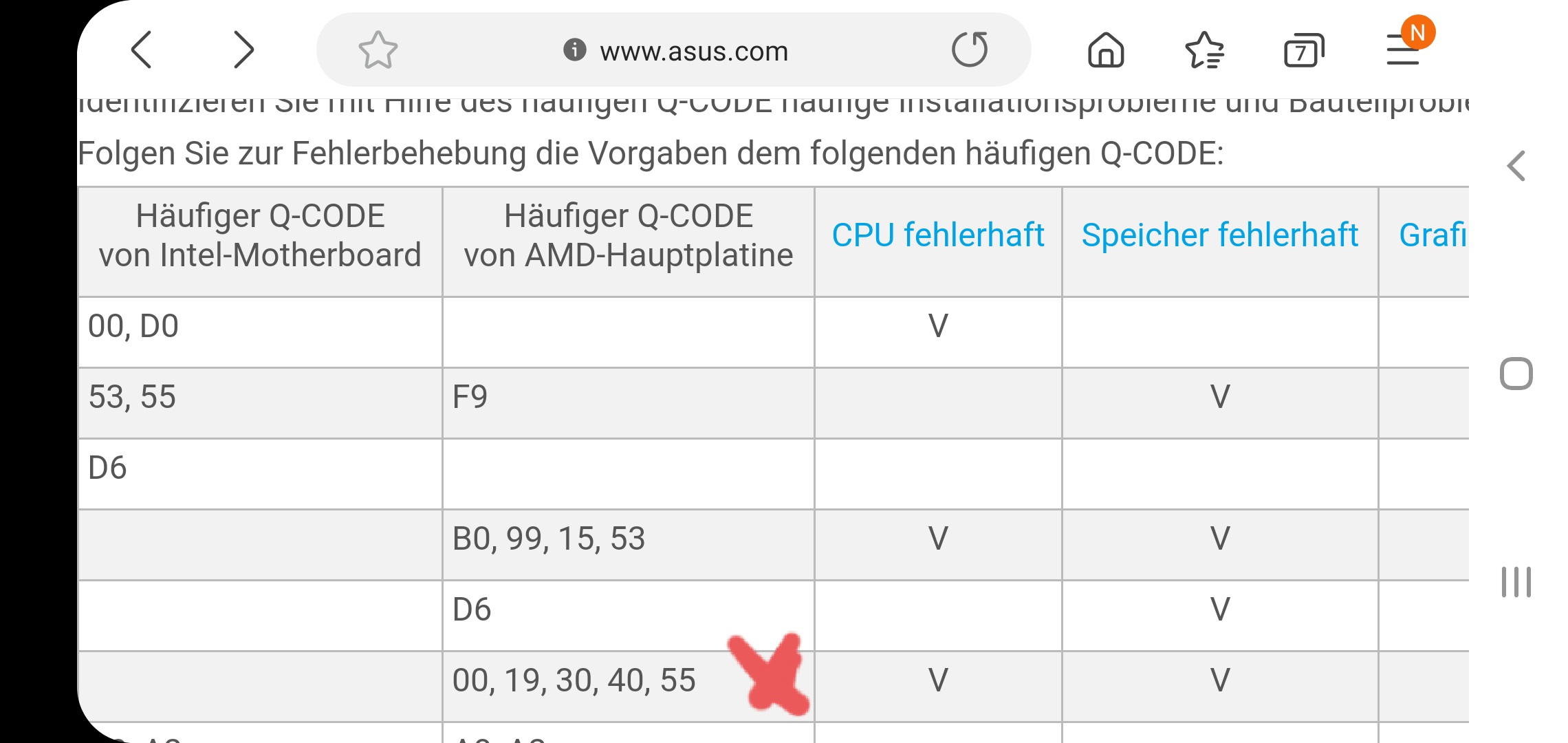Open the bookmarks list star icon
Screen dimensions: 1568x743
(x=1204, y=50)
